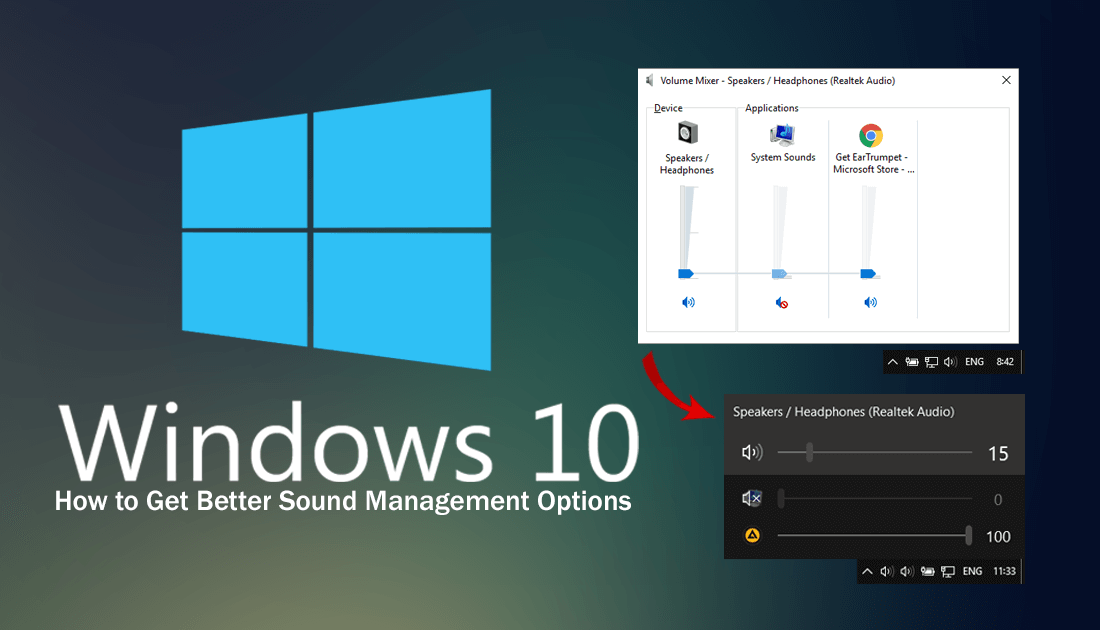Viewport: 1100px width, 630px height.
Task: Click the master volume value 15
Action: pos(998,454)
